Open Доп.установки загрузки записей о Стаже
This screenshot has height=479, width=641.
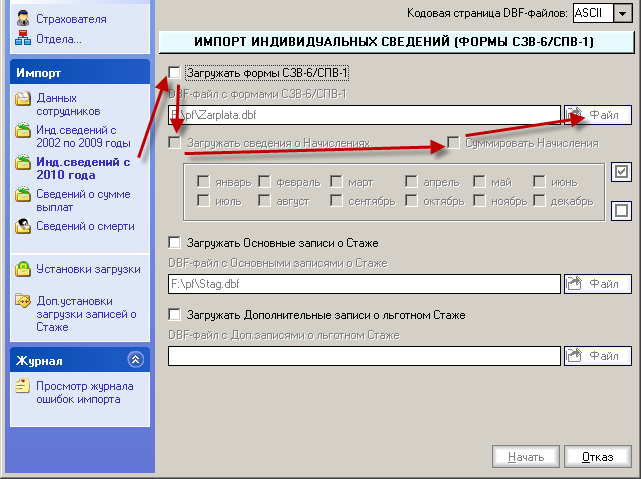click(86, 314)
